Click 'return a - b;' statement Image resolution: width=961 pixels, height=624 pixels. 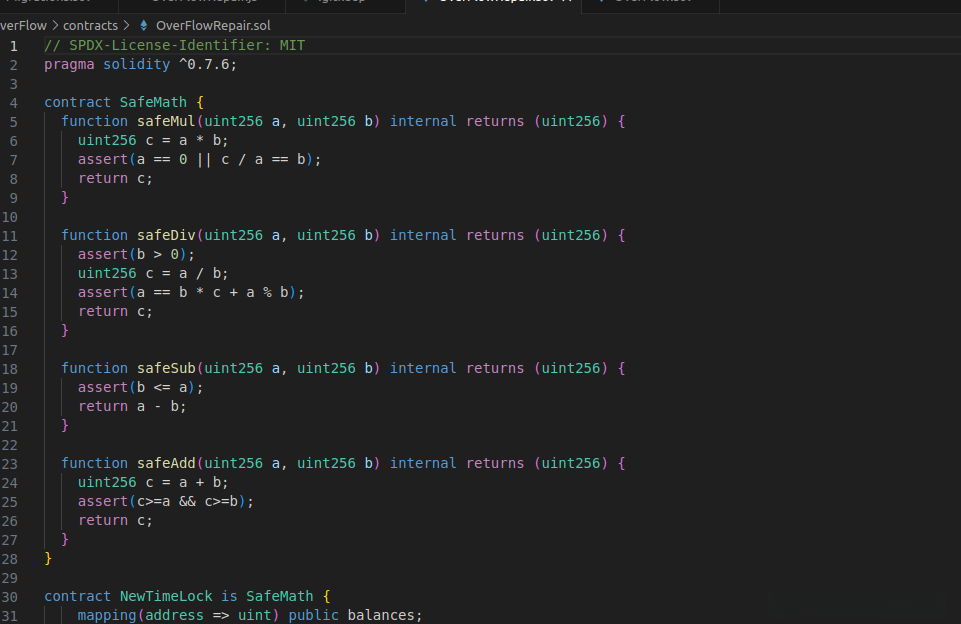132,406
